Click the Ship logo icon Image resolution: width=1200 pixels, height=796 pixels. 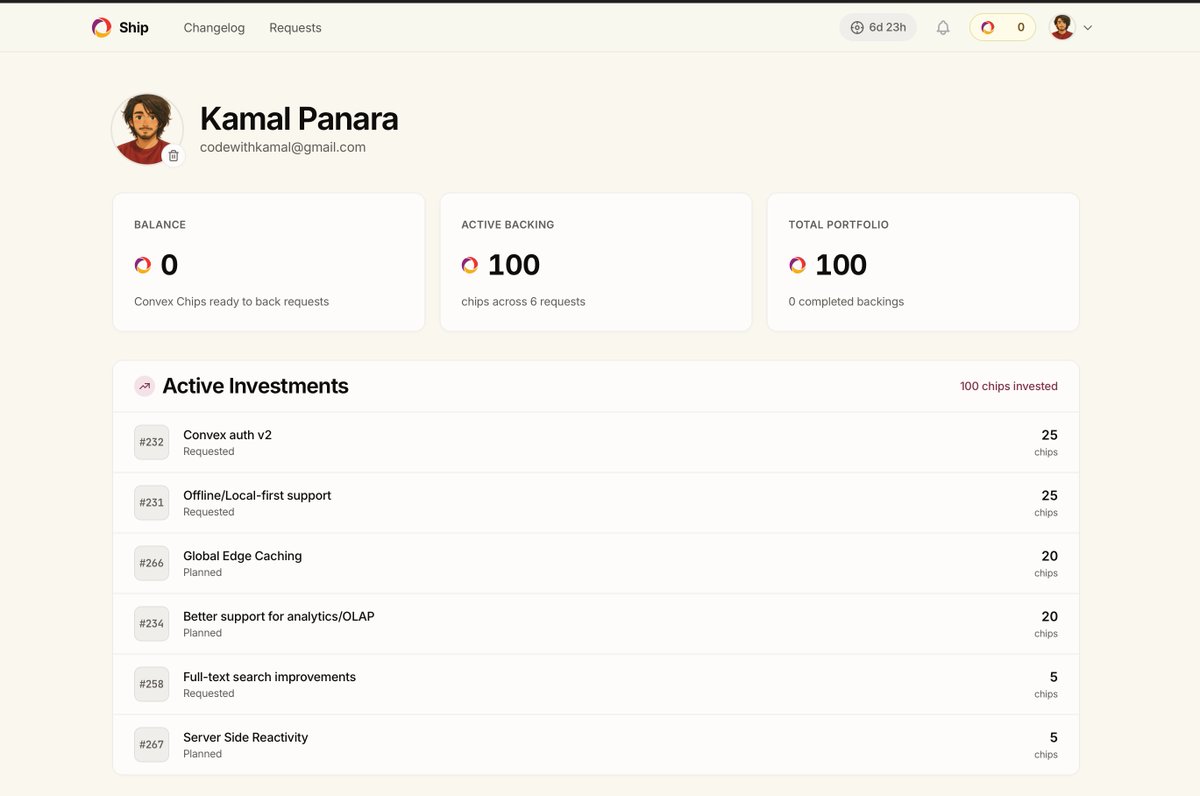click(101, 28)
